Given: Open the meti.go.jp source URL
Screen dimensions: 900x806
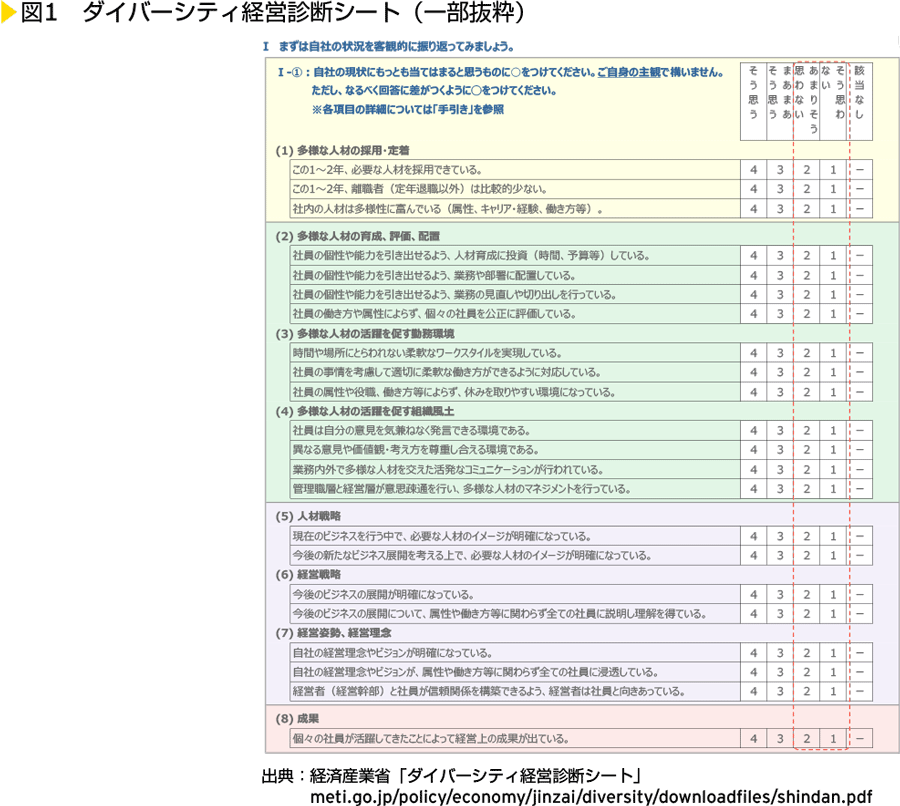Looking at the screenshot, I should [x=591, y=794].
